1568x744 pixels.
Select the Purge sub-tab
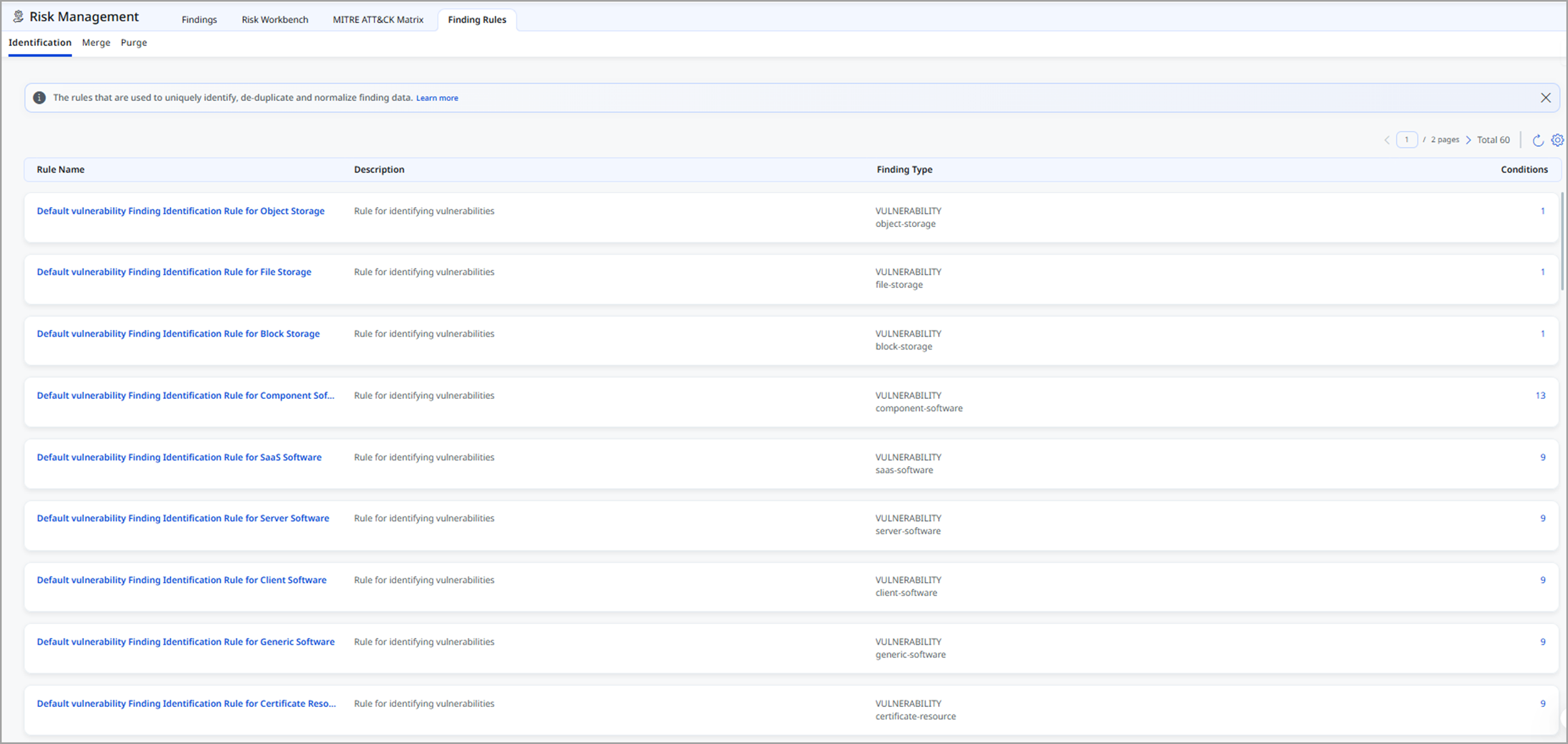(134, 43)
